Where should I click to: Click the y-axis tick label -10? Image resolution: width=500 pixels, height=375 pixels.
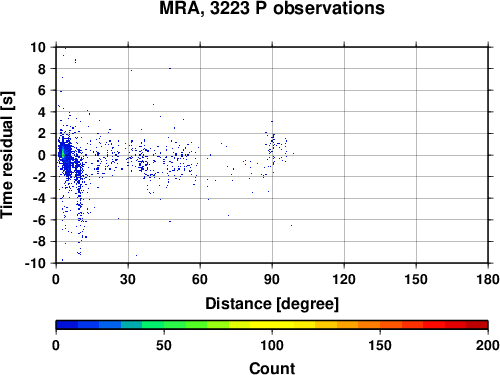point(35,263)
